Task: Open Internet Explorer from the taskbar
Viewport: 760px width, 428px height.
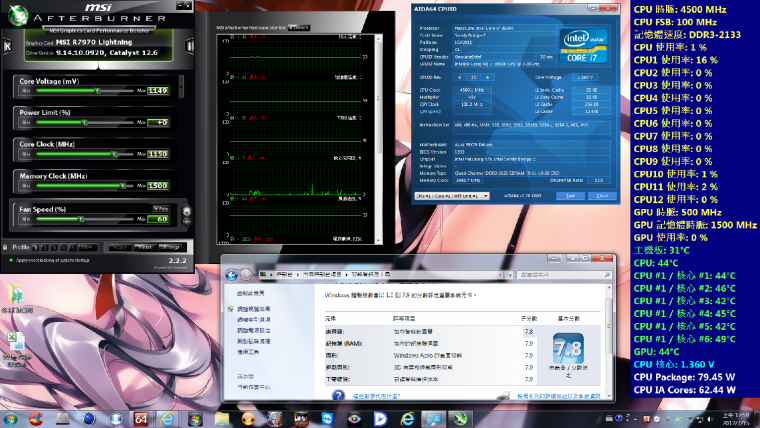Action: [x=168, y=417]
